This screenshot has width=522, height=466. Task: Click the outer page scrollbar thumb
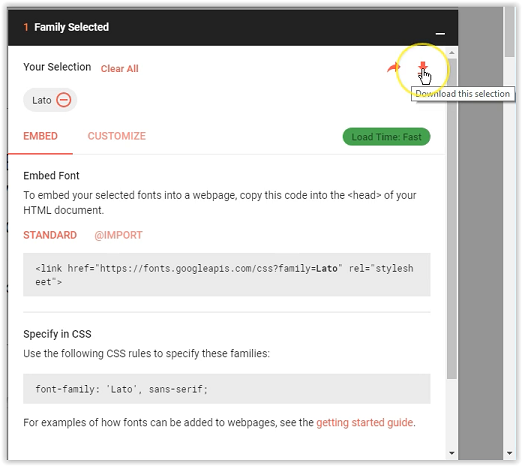click(x=509, y=33)
